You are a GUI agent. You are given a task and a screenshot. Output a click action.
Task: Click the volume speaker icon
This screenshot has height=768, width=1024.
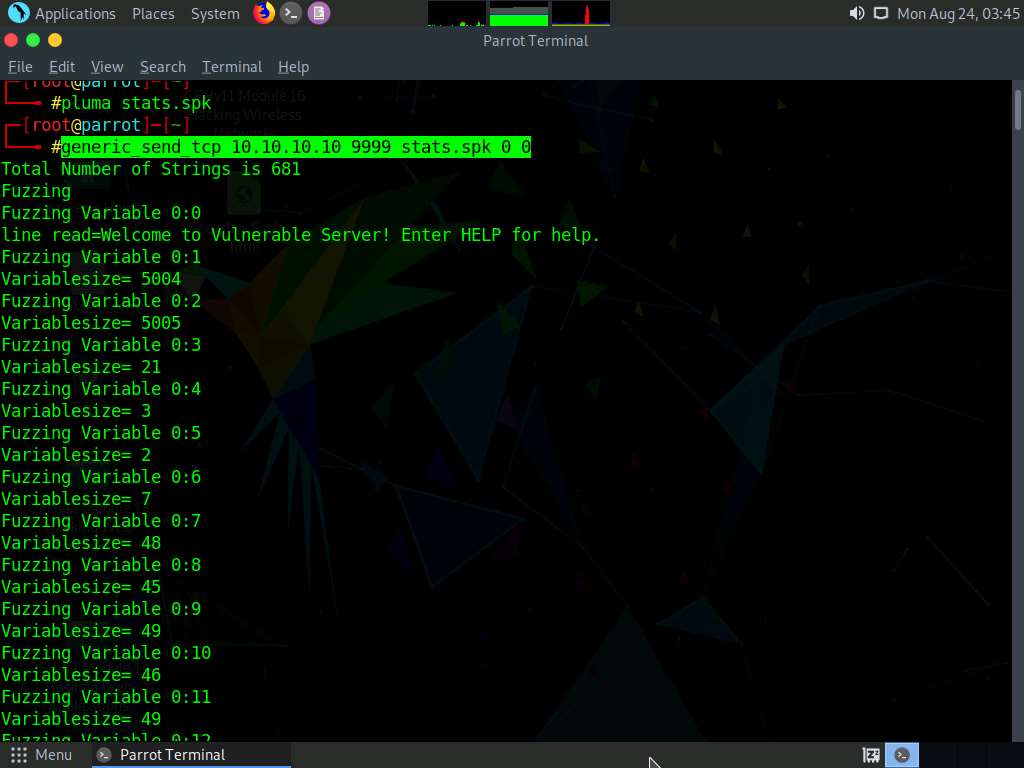856,13
